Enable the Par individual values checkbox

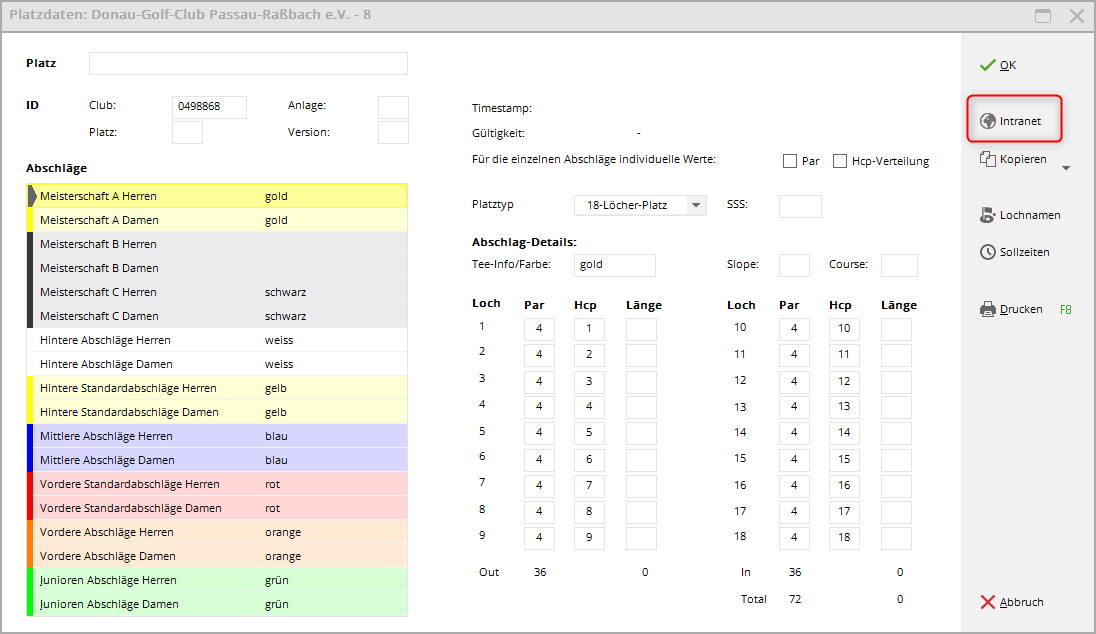pos(790,161)
